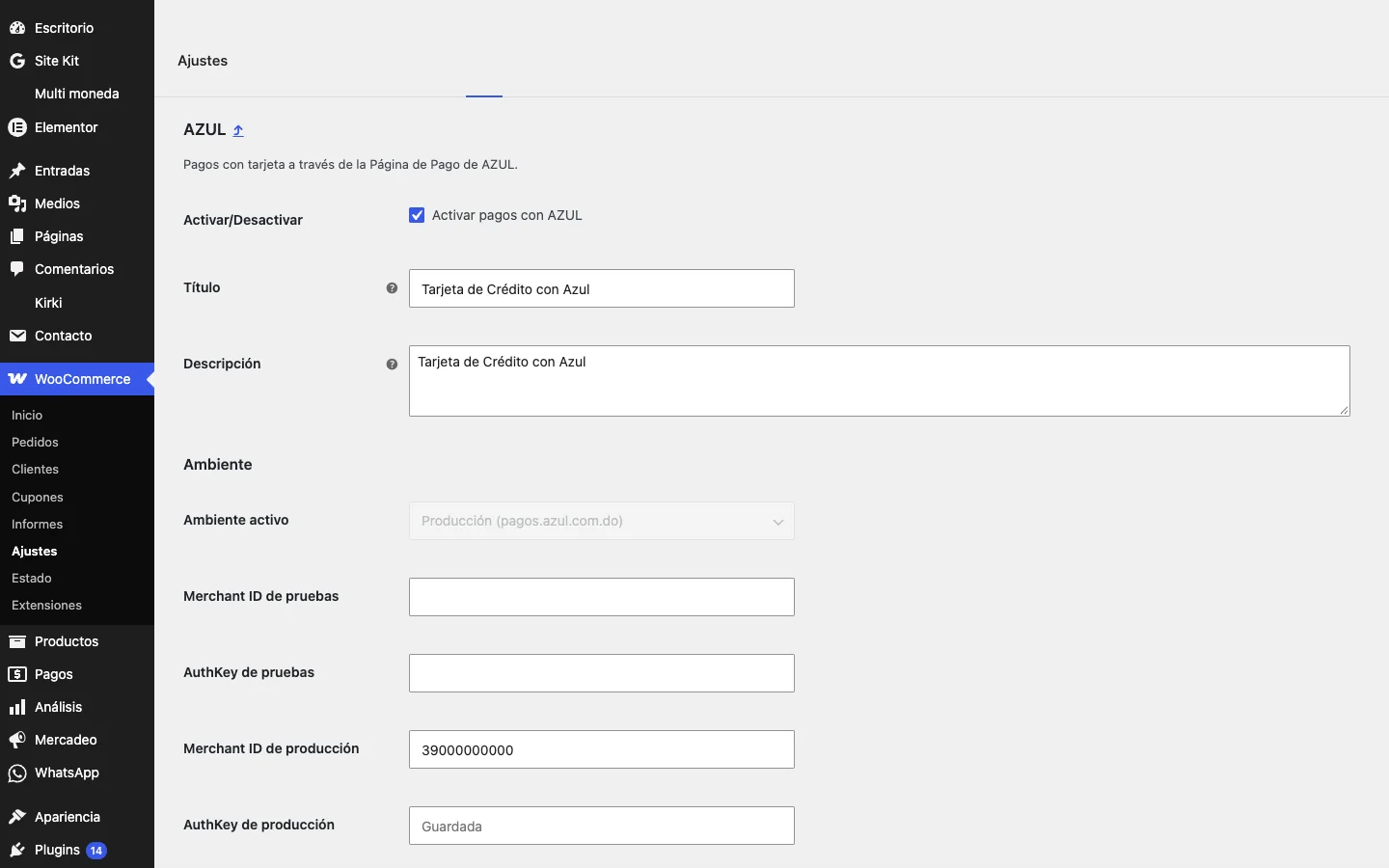The image size is (1389, 868).
Task: Click the Páginas pages icon
Action: [x=17, y=236]
